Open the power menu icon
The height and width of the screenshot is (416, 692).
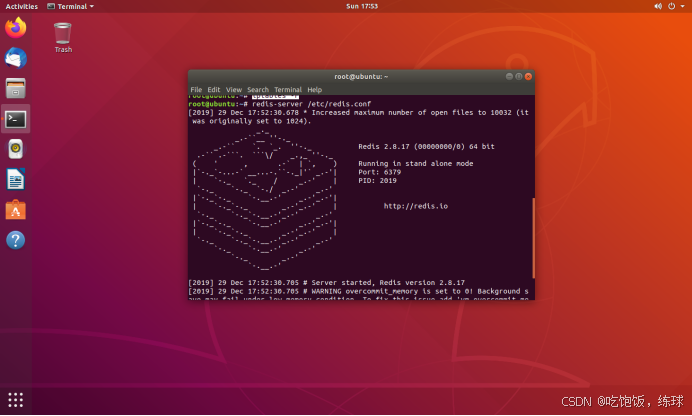[671, 6]
